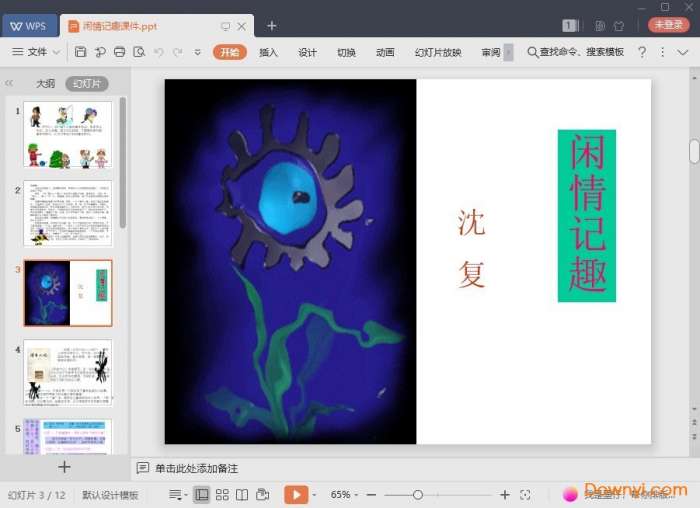
Task: Click the 默认设计模板 status text
Action: click(x=110, y=495)
